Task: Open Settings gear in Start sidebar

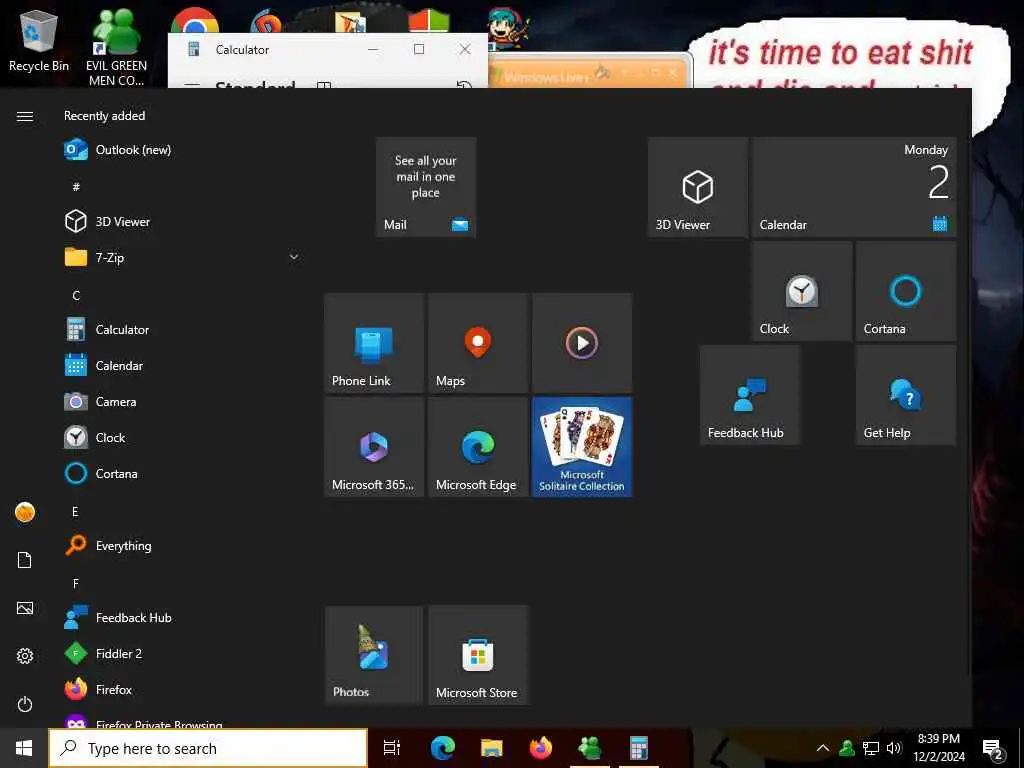Action: [x=25, y=656]
